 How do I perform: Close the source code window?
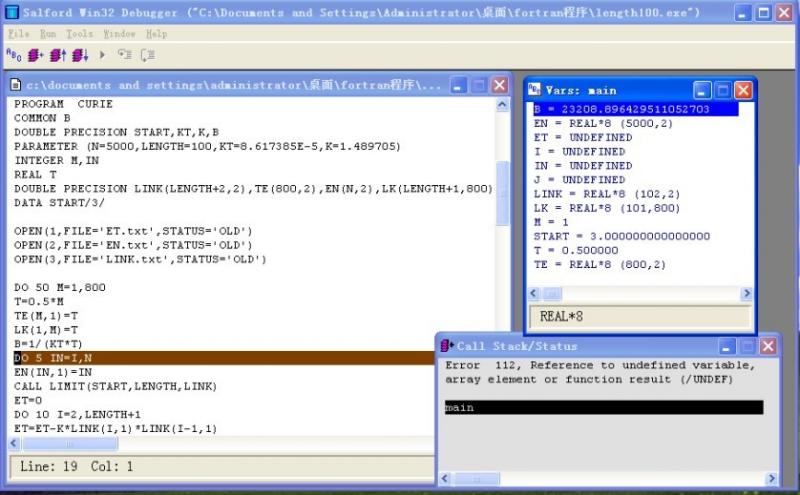(500, 85)
